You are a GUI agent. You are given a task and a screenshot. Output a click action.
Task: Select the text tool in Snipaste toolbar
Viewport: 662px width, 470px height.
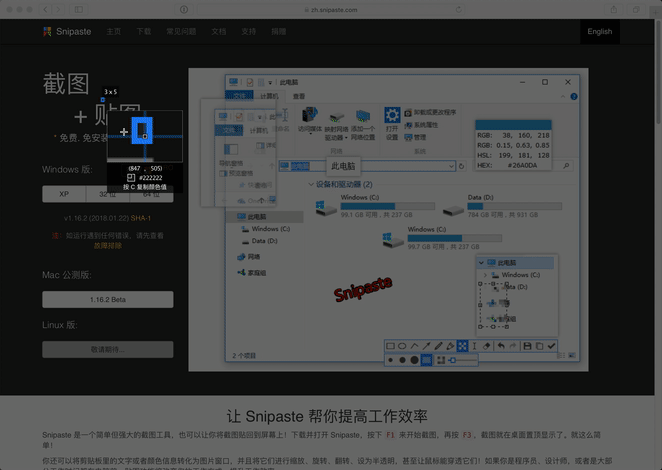[x=474, y=346]
